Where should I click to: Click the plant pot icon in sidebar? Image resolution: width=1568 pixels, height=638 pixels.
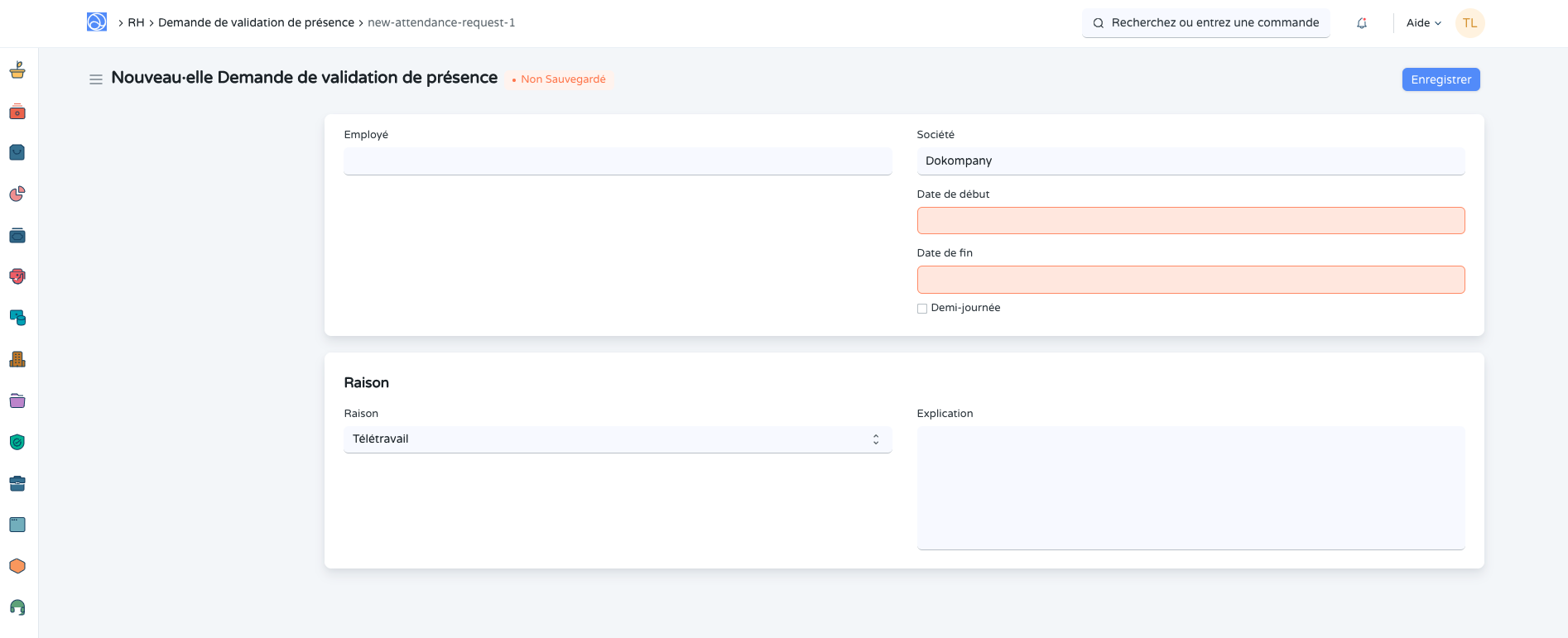pos(17,70)
